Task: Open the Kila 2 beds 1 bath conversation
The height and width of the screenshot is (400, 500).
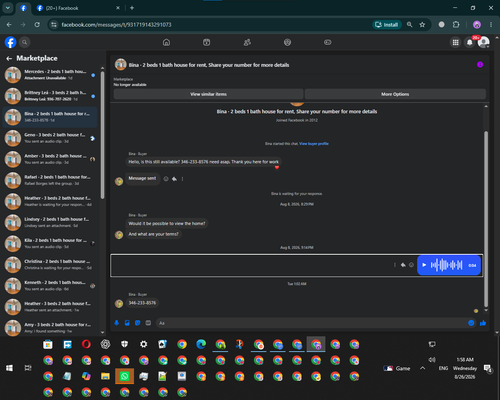Action: tap(50, 243)
